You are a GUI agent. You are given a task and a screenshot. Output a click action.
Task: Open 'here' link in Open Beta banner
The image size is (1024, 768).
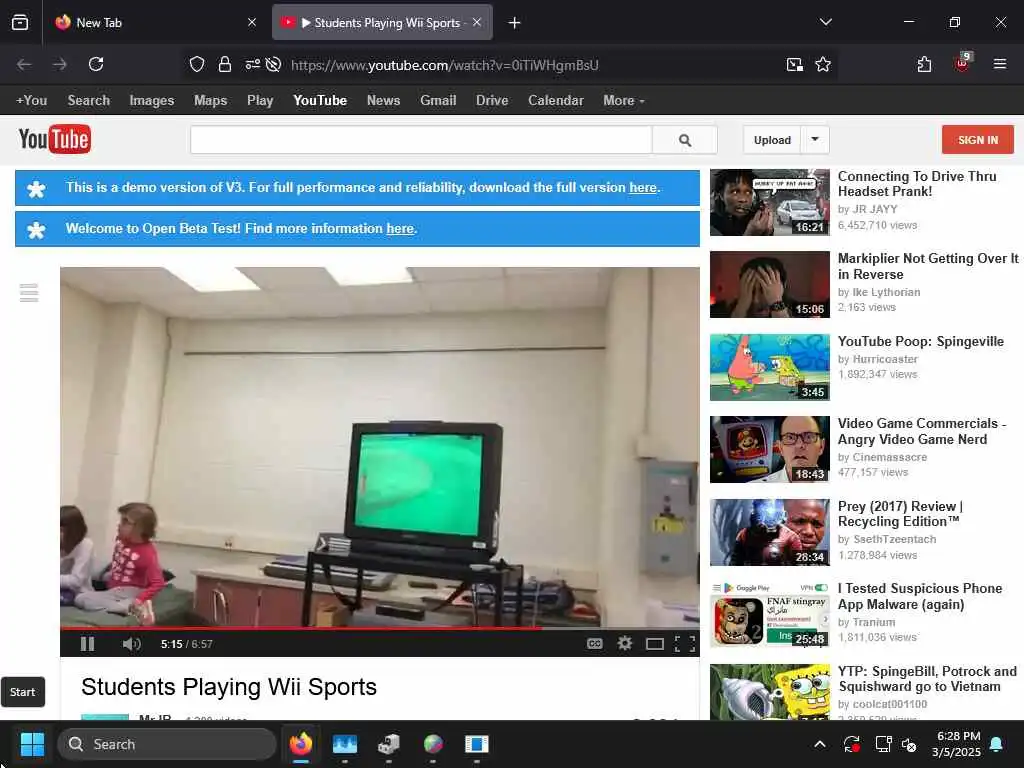pyautogui.click(x=400, y=229)
